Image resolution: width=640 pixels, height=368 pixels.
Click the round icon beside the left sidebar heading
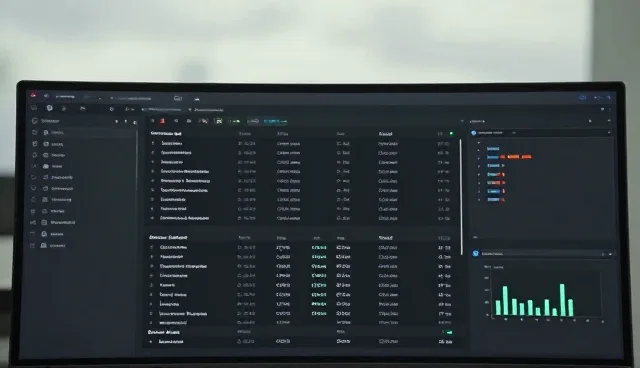click(x=35, y=121)
